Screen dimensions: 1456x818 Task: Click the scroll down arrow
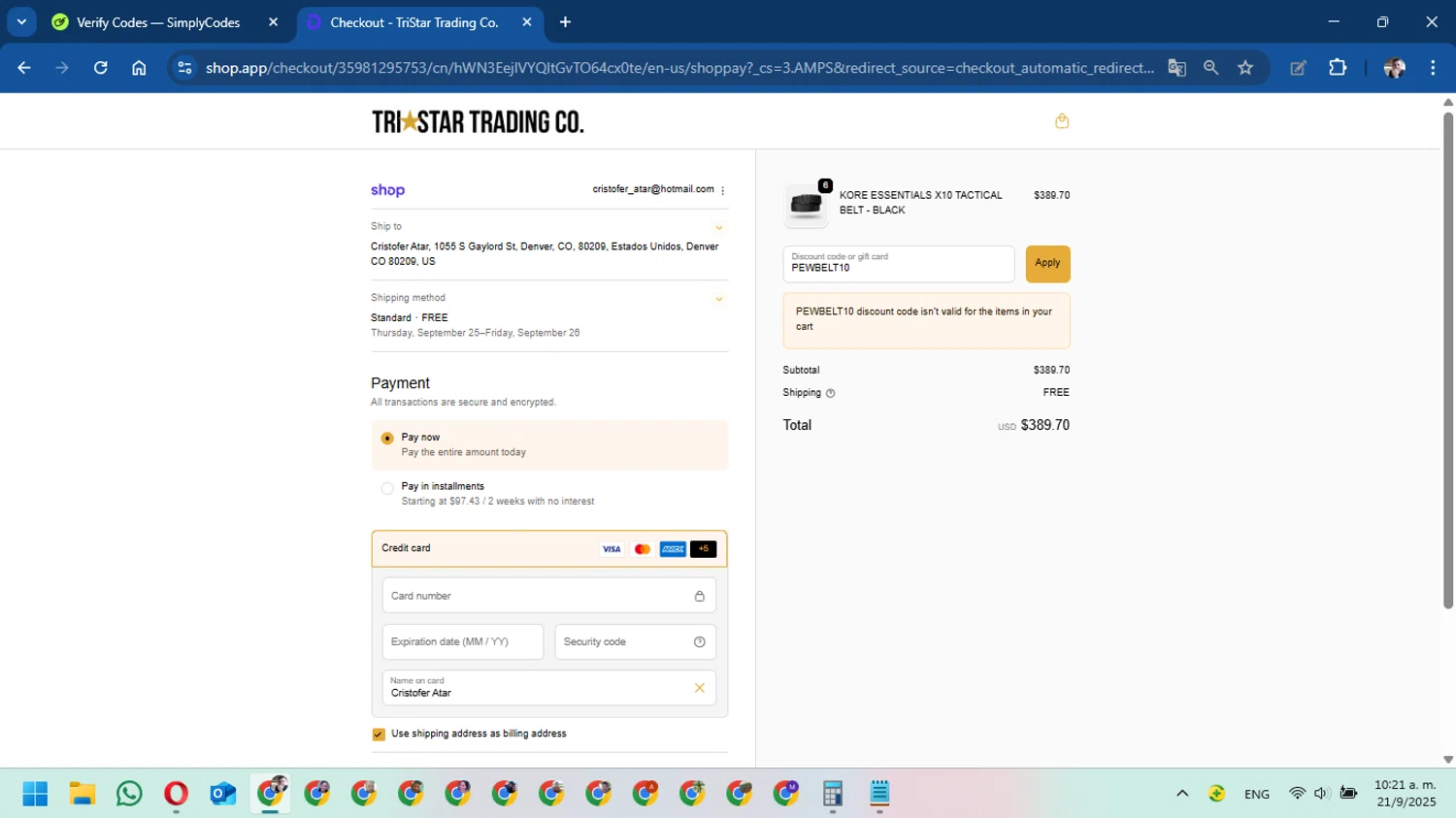pos(1447,760)
